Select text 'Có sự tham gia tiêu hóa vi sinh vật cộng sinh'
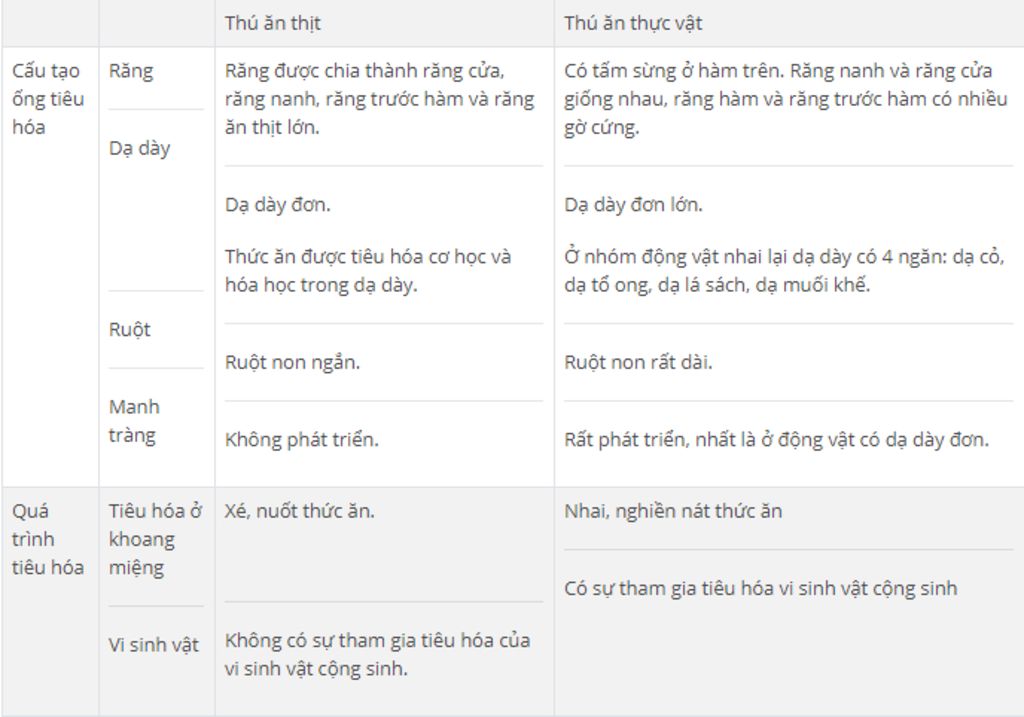The width and height of the screenshot is (1024, 717). (x=760, y=588)
